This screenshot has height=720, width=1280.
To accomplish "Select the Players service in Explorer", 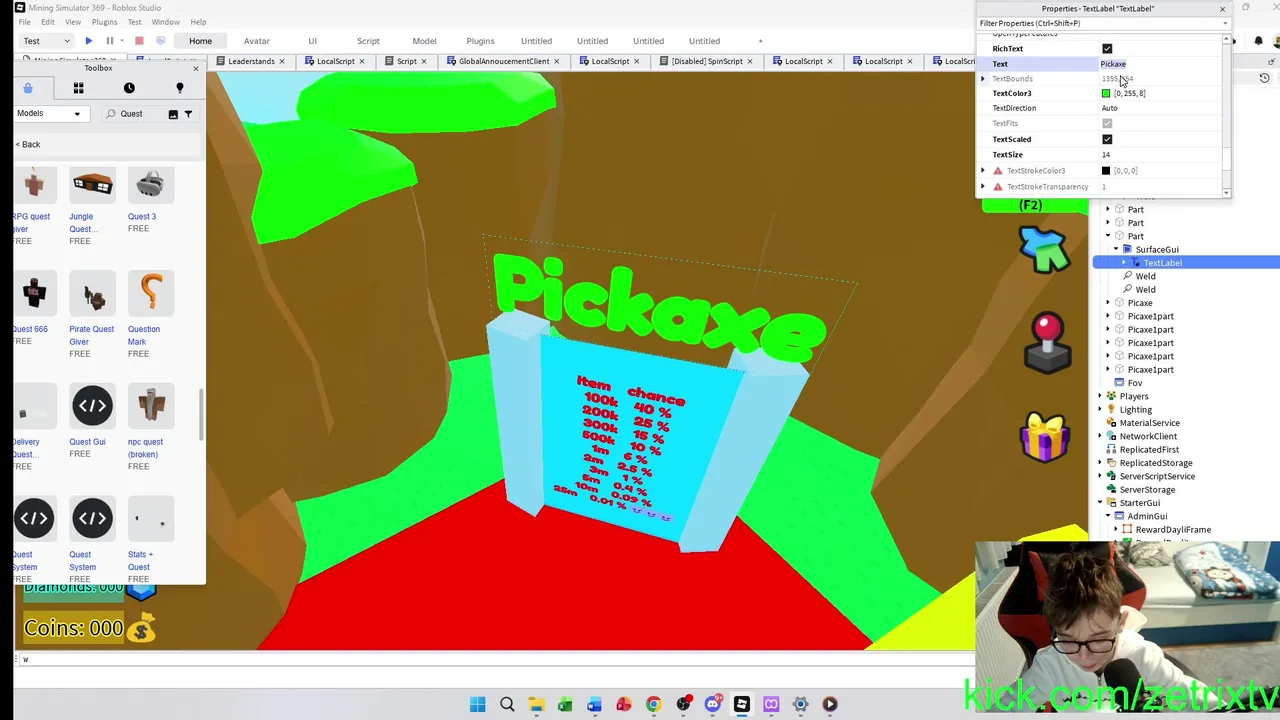I will 1134,396.
